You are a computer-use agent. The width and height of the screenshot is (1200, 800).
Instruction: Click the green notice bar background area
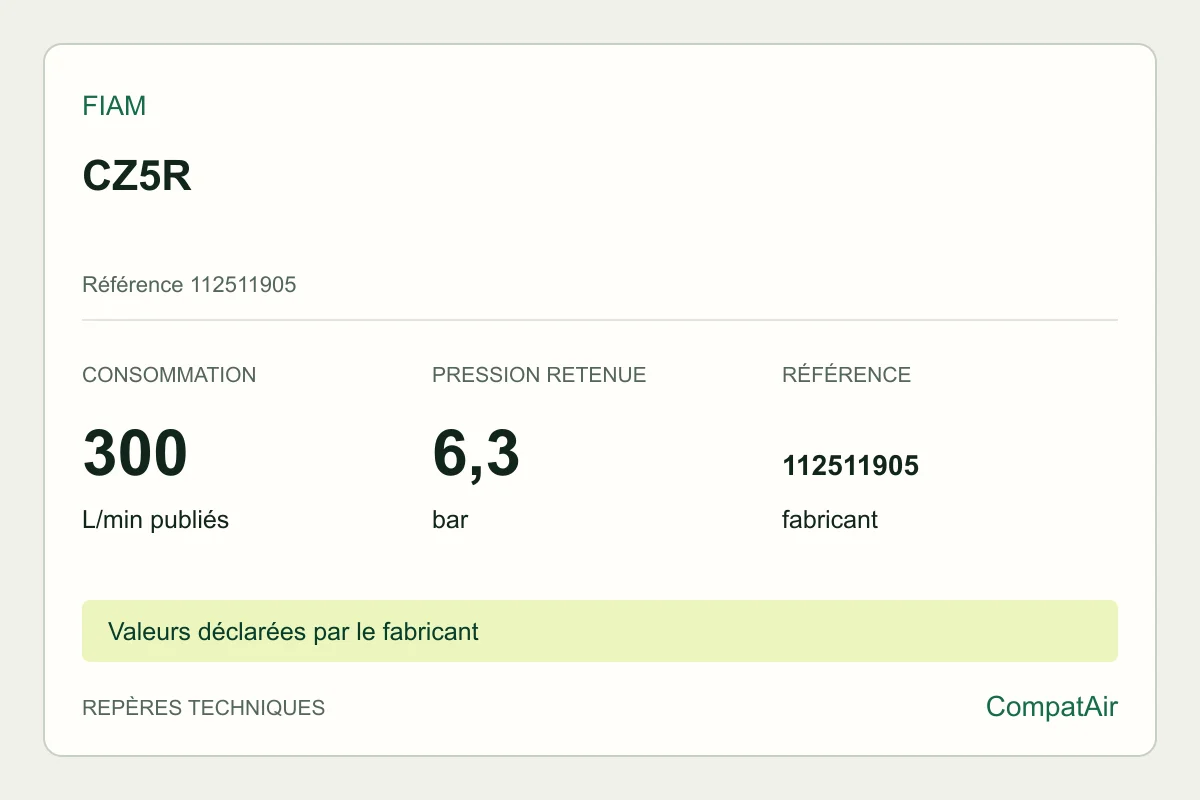click(x=800, y=631)
